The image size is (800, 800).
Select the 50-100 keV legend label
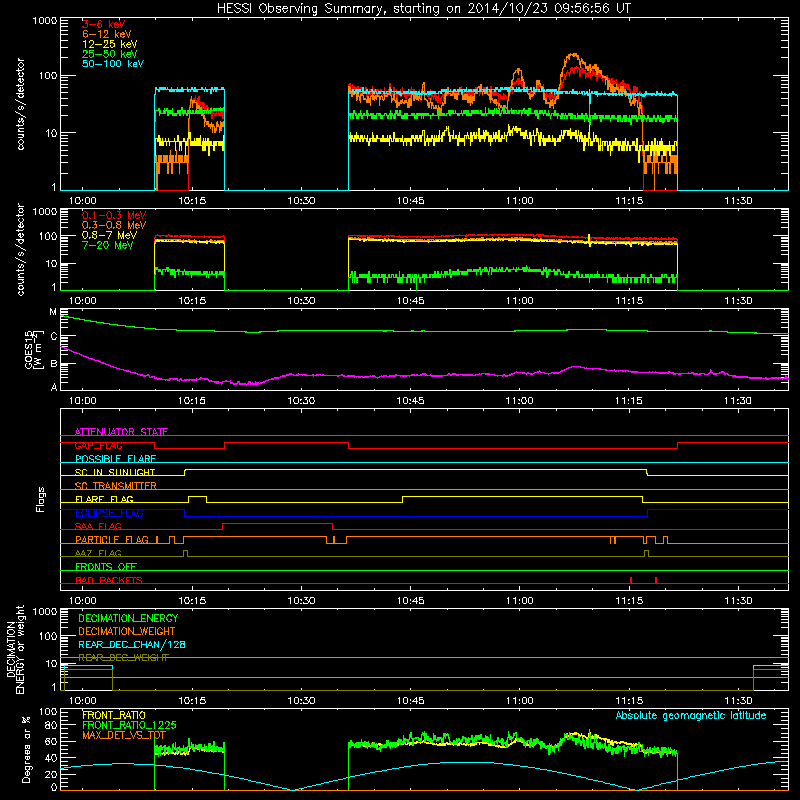pos(113,64)
